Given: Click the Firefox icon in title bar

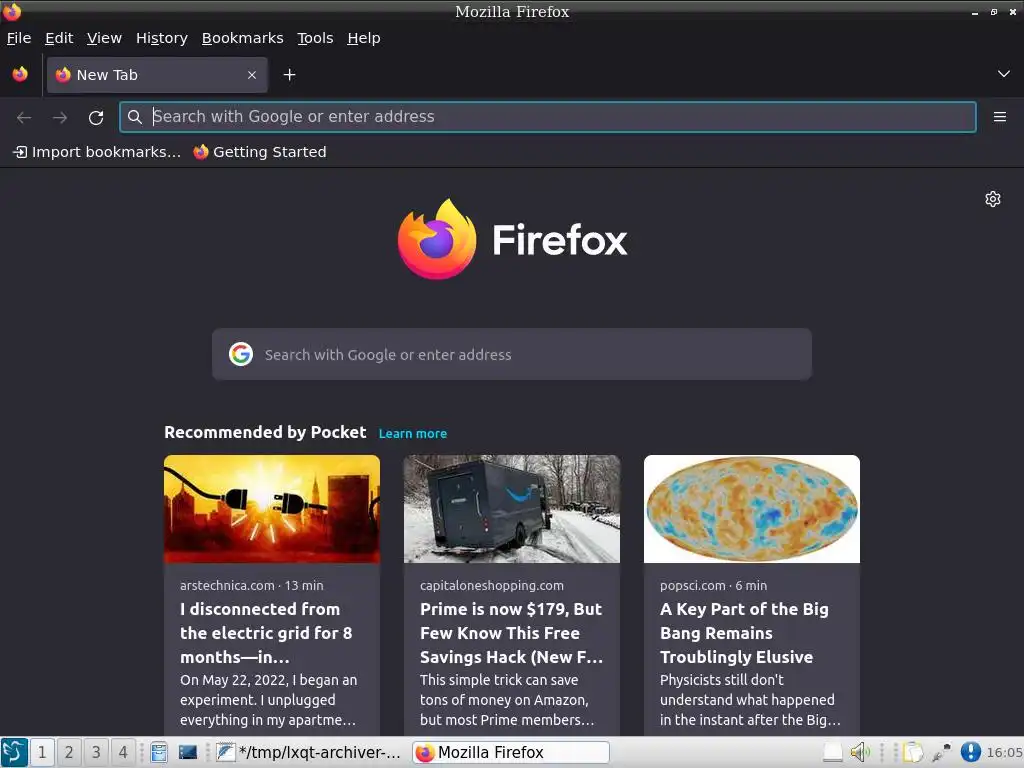Looking at the screenshot, I should pyautogui.click(x=12, y=11).
